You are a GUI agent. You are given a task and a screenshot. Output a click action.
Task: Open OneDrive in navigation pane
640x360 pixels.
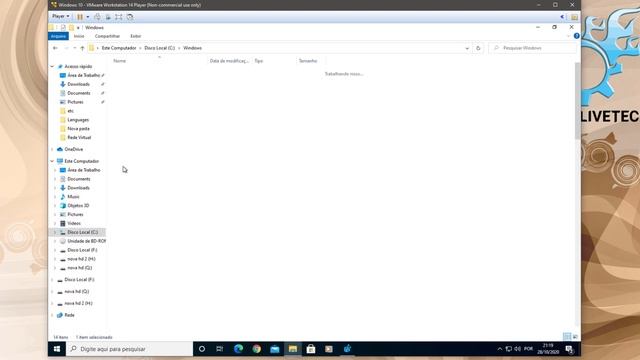tap(73, 149)
